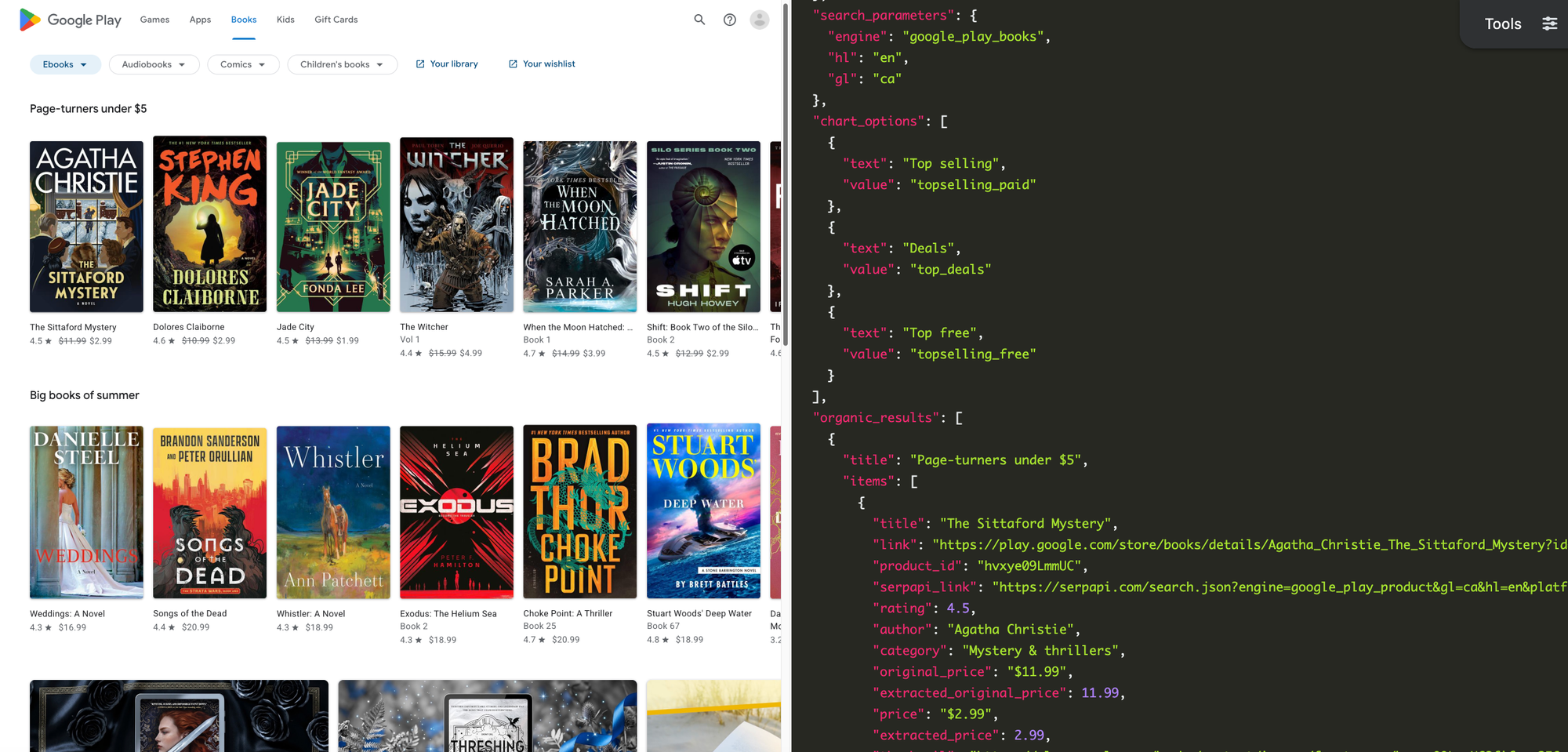Viewport: 1568px width, 752px height.
Task: Click the Tools sliders icon in JSON panel
Action: [x=1550, y=24]
